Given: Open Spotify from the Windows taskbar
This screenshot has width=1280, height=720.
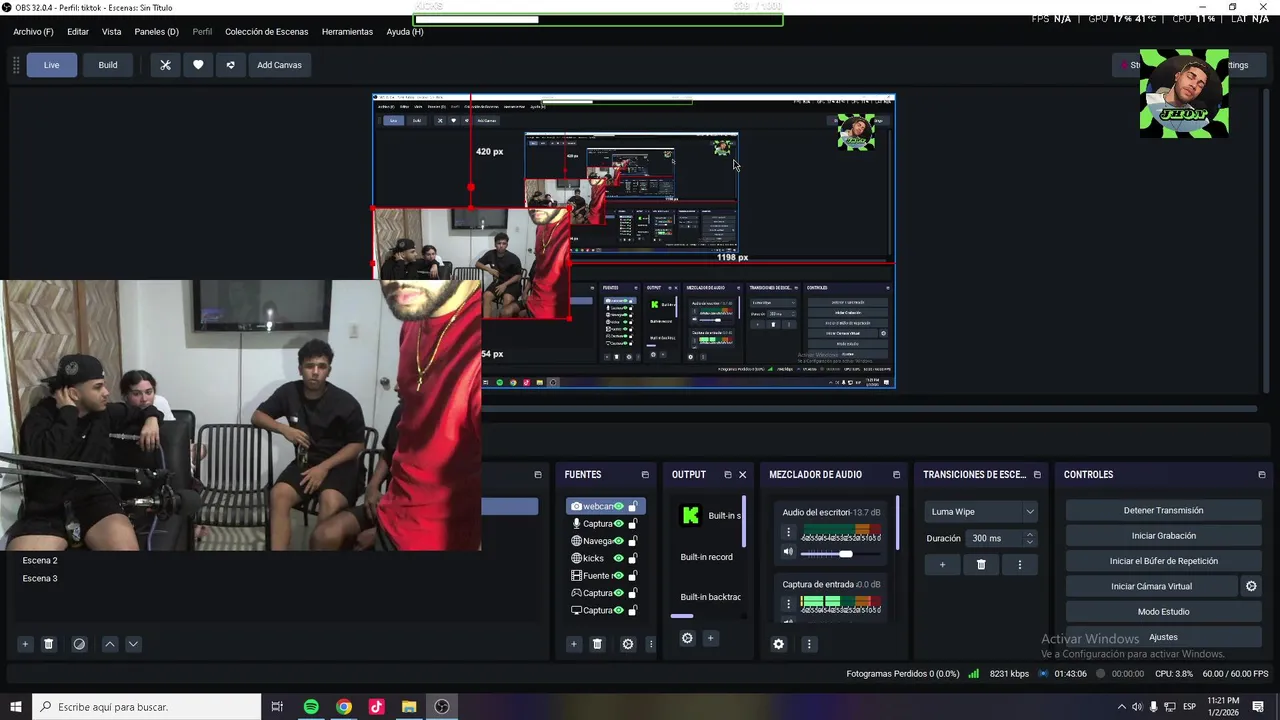Looking at the screenshot, I should (311, 707).
